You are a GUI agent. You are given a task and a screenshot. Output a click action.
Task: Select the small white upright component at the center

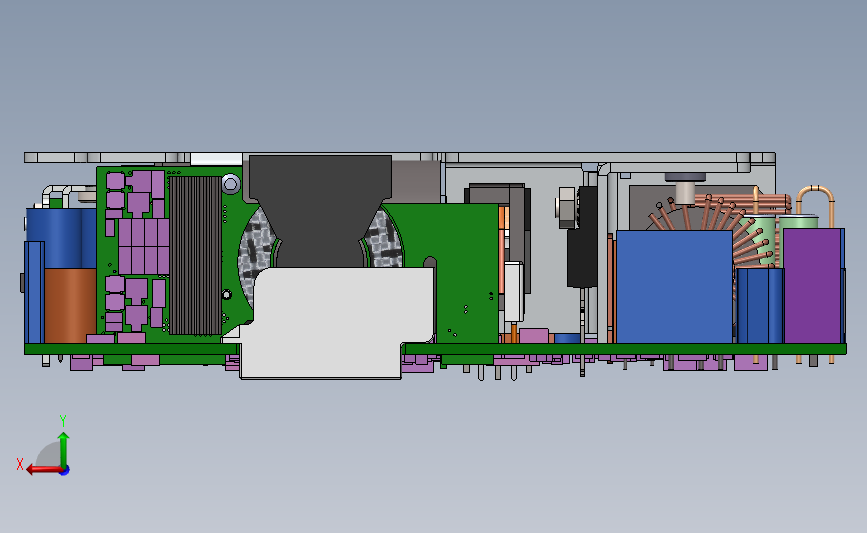click(x=514, y=292)
